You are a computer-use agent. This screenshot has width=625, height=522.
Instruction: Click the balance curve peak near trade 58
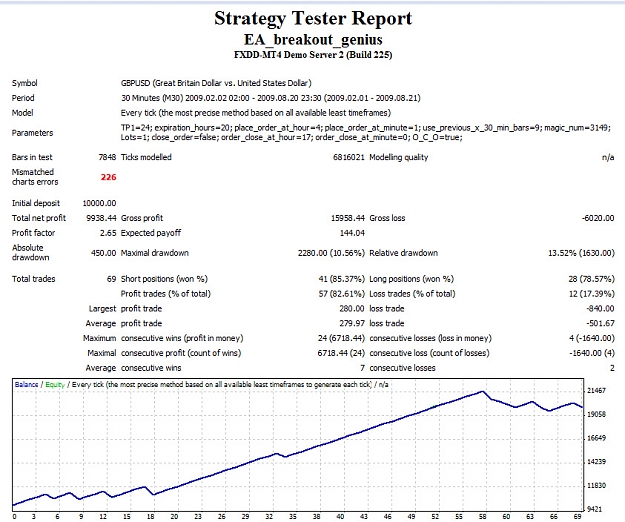(x=482, y=392)
